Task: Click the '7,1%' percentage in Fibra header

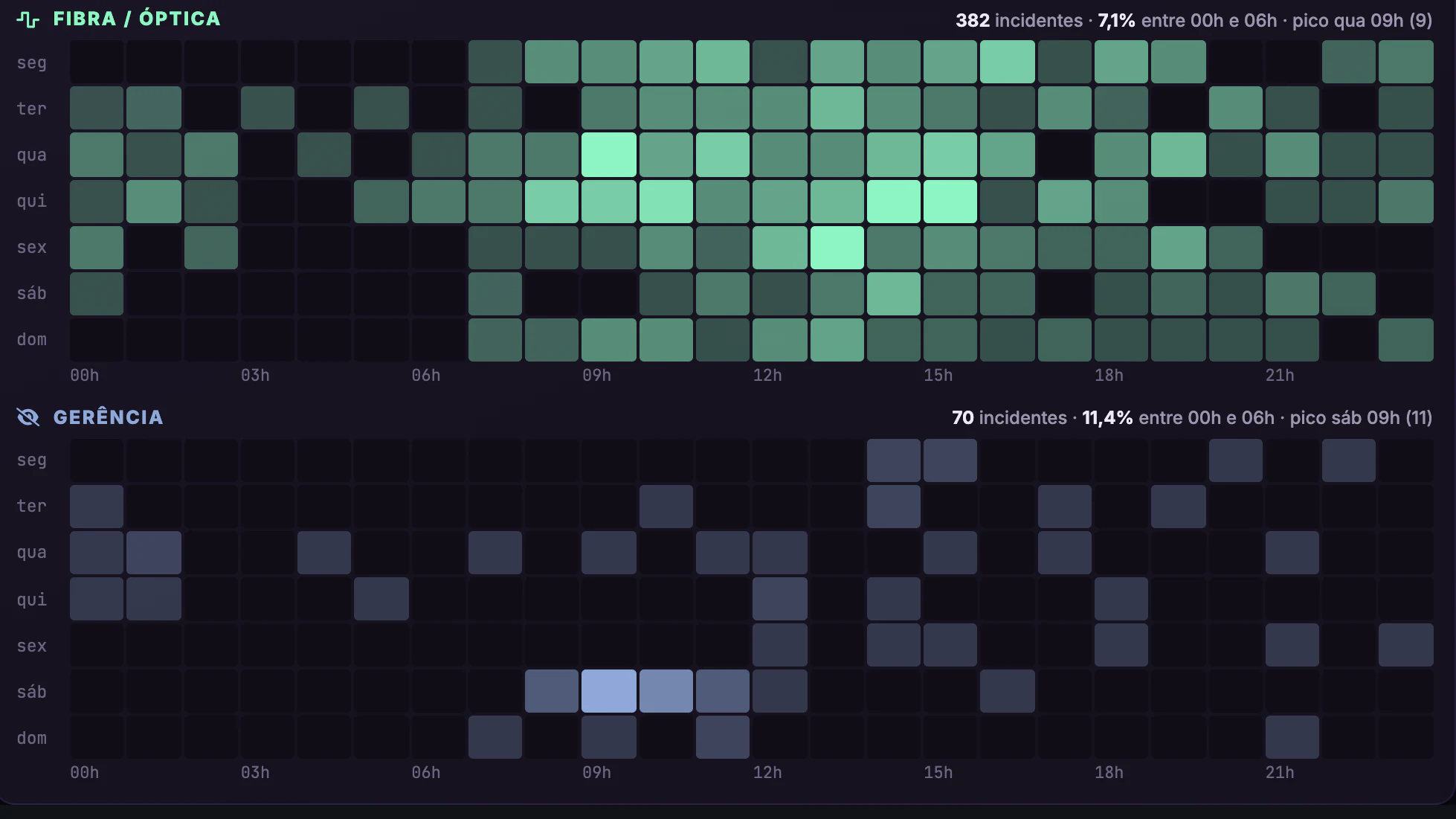Action: pyautogui.click(x=1117, y=20)
